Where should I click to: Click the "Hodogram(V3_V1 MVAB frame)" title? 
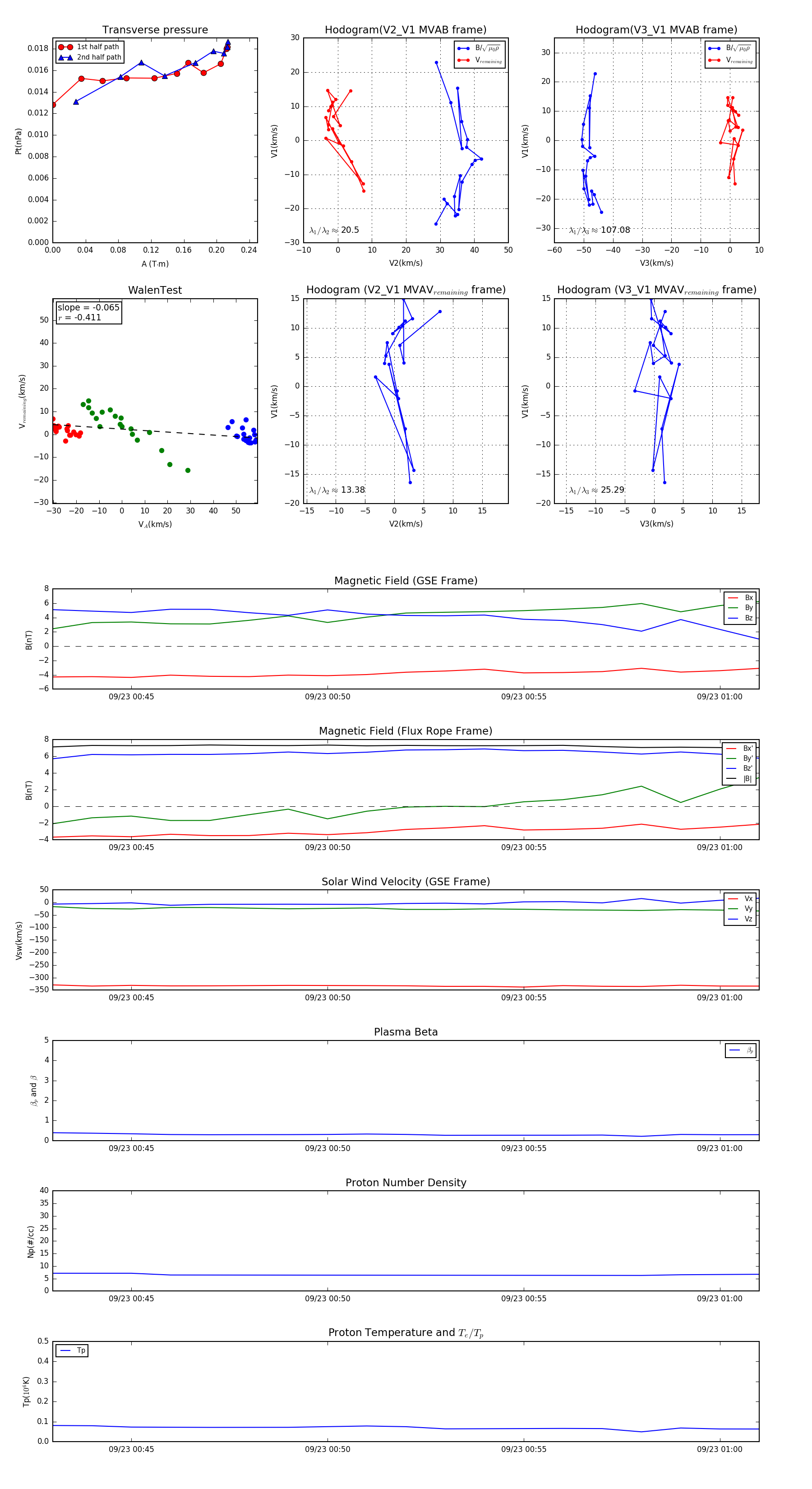pos(656,29)
